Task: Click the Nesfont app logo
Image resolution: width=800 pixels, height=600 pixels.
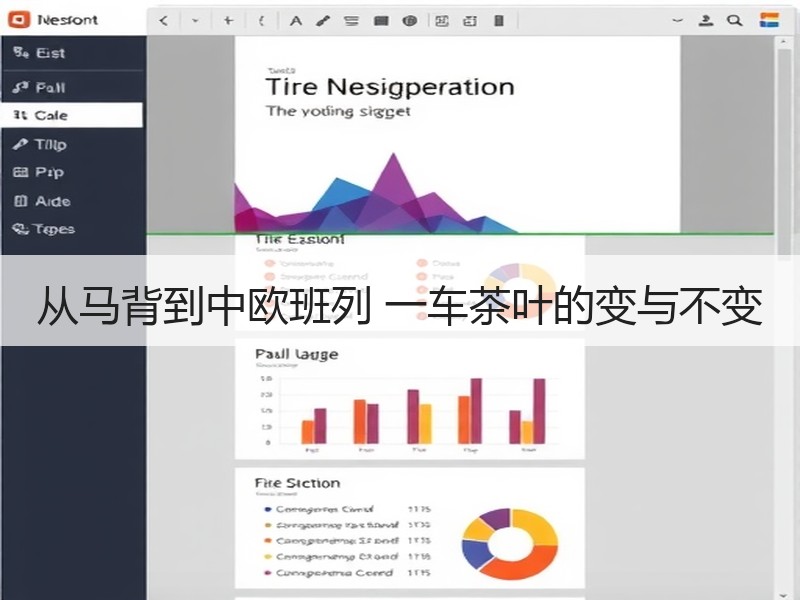Action: [x=19, y=20]
